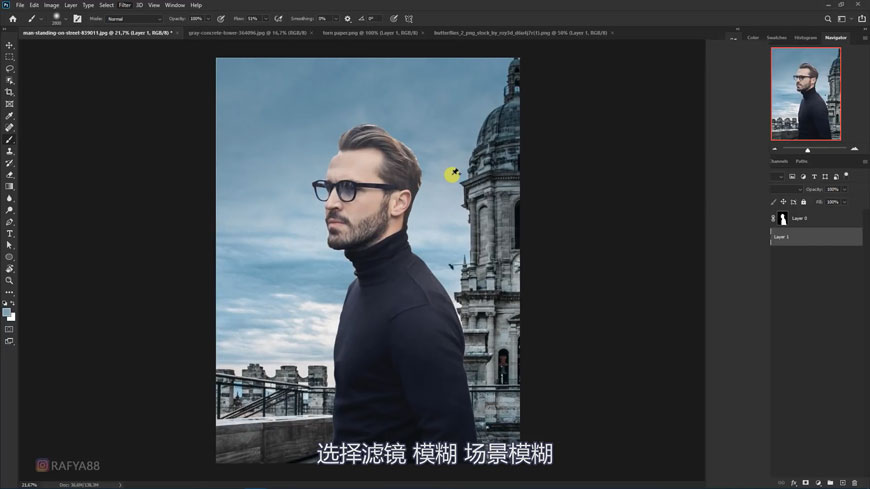Select the Crop tool

coord(10,92)
